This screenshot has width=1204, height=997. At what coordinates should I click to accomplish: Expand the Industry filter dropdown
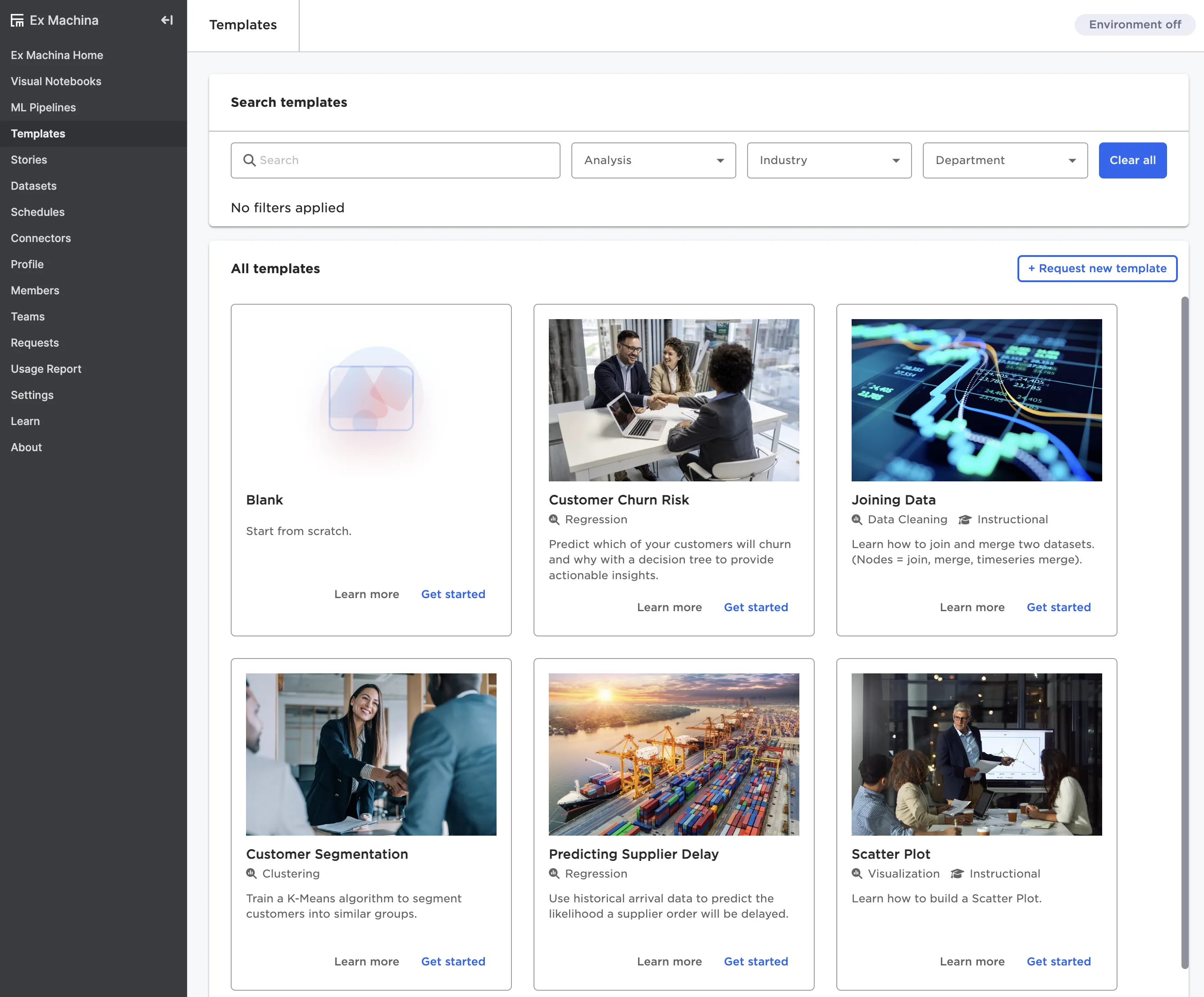(829, 160)
